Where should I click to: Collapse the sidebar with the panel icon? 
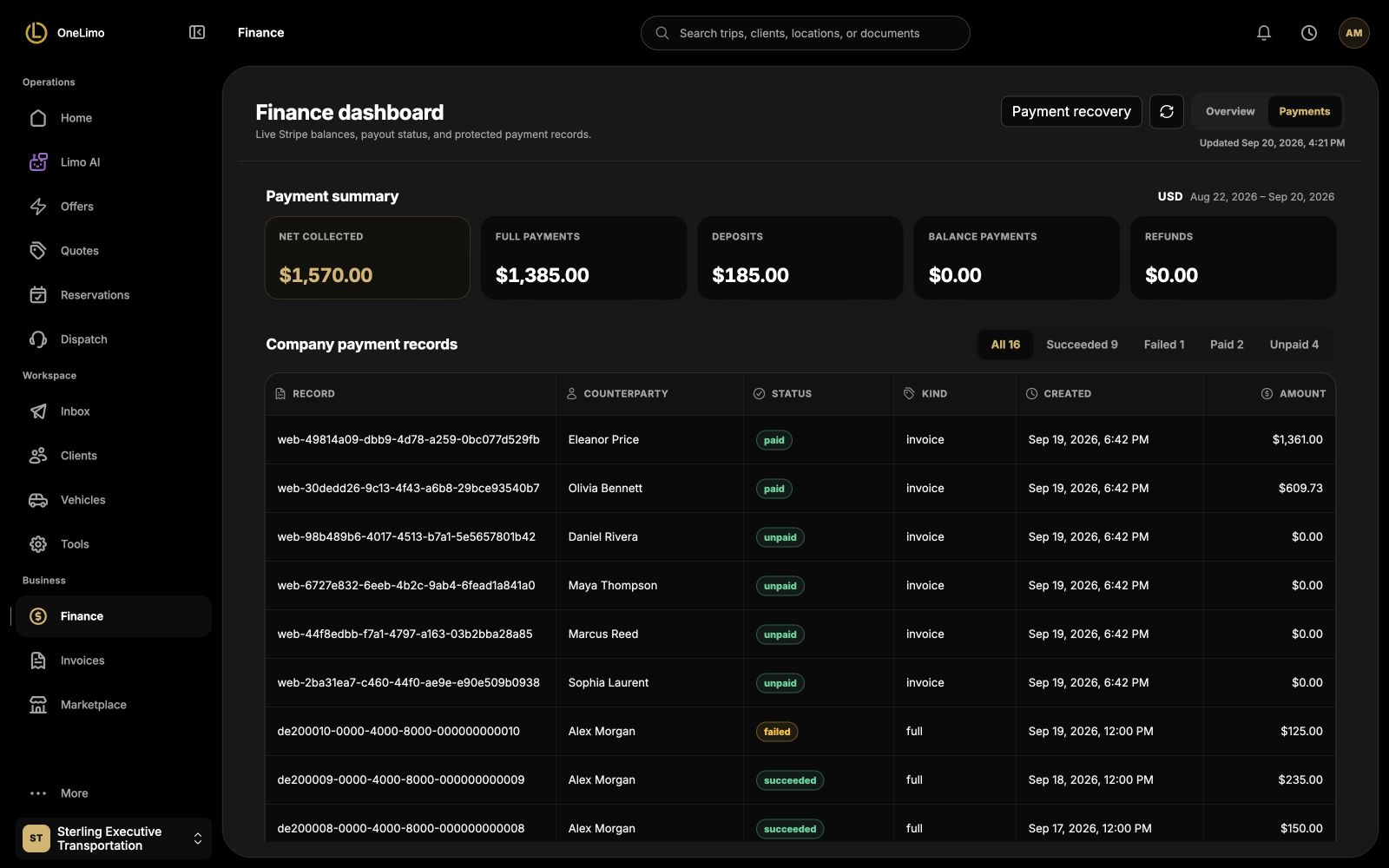197,32
